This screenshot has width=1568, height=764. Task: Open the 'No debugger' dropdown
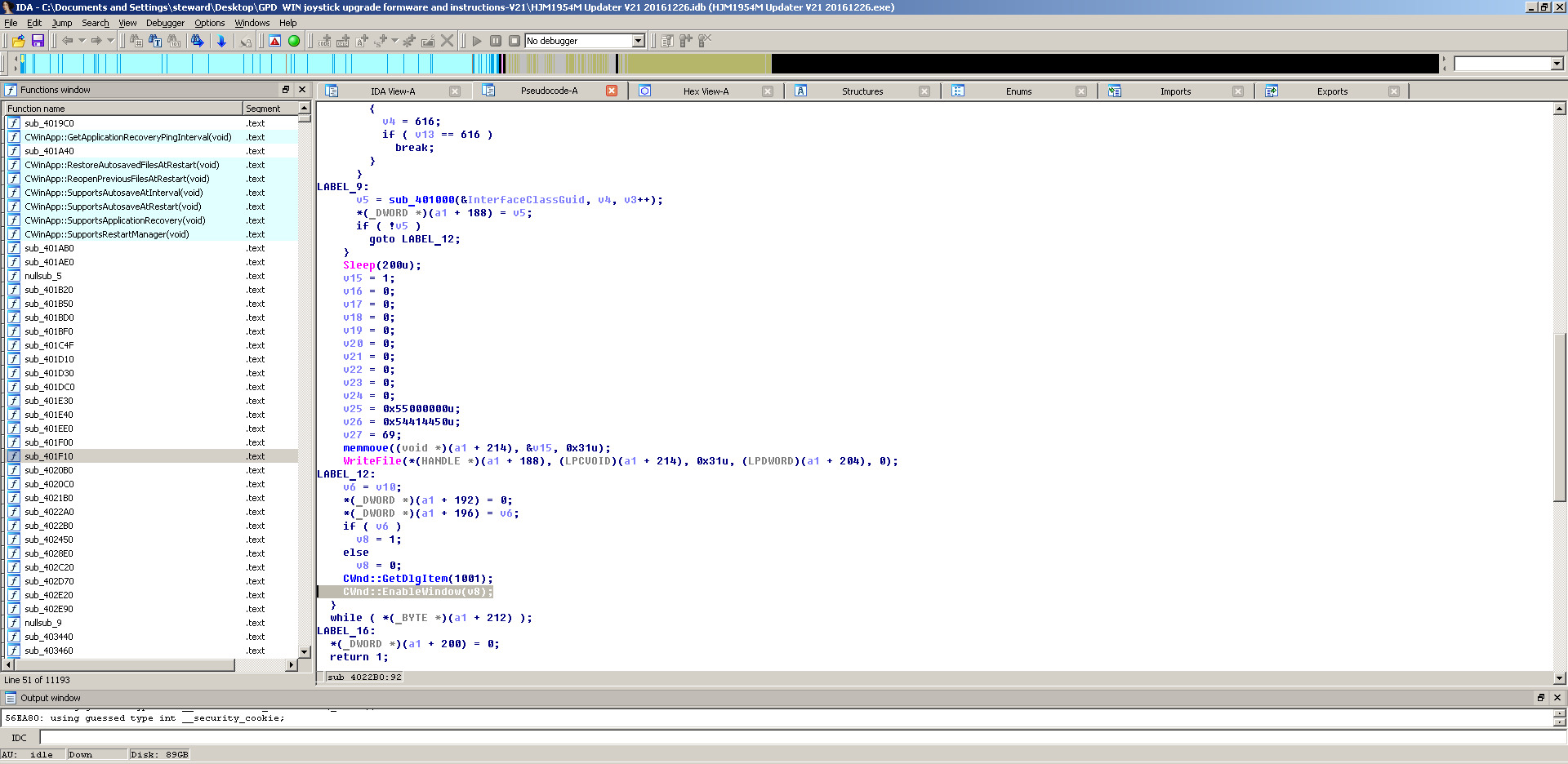(x=638, y=41)
